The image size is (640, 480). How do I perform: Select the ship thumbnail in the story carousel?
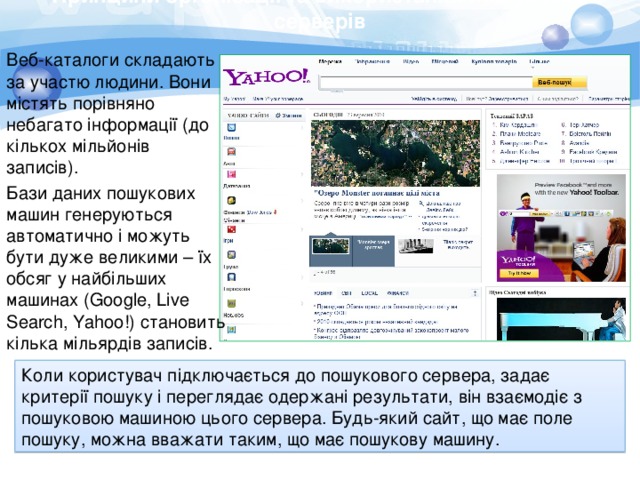coord(416,246)
